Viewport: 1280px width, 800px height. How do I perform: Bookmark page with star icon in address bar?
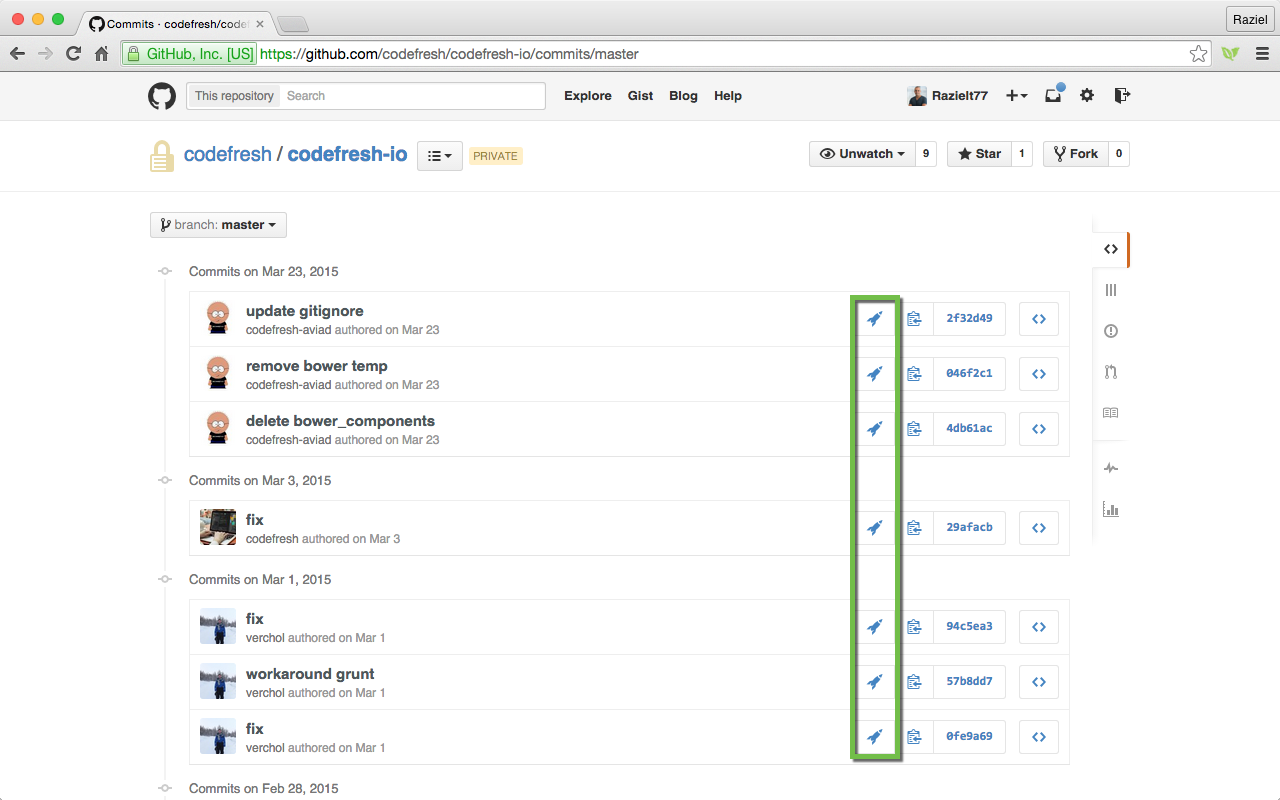pyautogui.click(x=1198, y=54)
